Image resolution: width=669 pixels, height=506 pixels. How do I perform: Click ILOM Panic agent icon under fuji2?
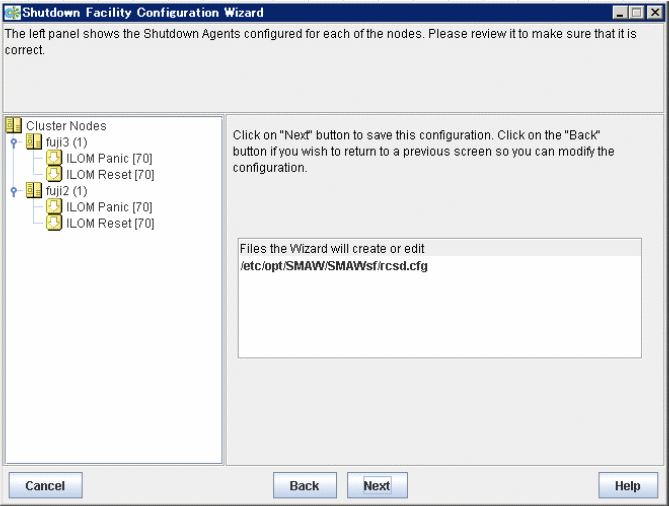[x=54, y=206]
